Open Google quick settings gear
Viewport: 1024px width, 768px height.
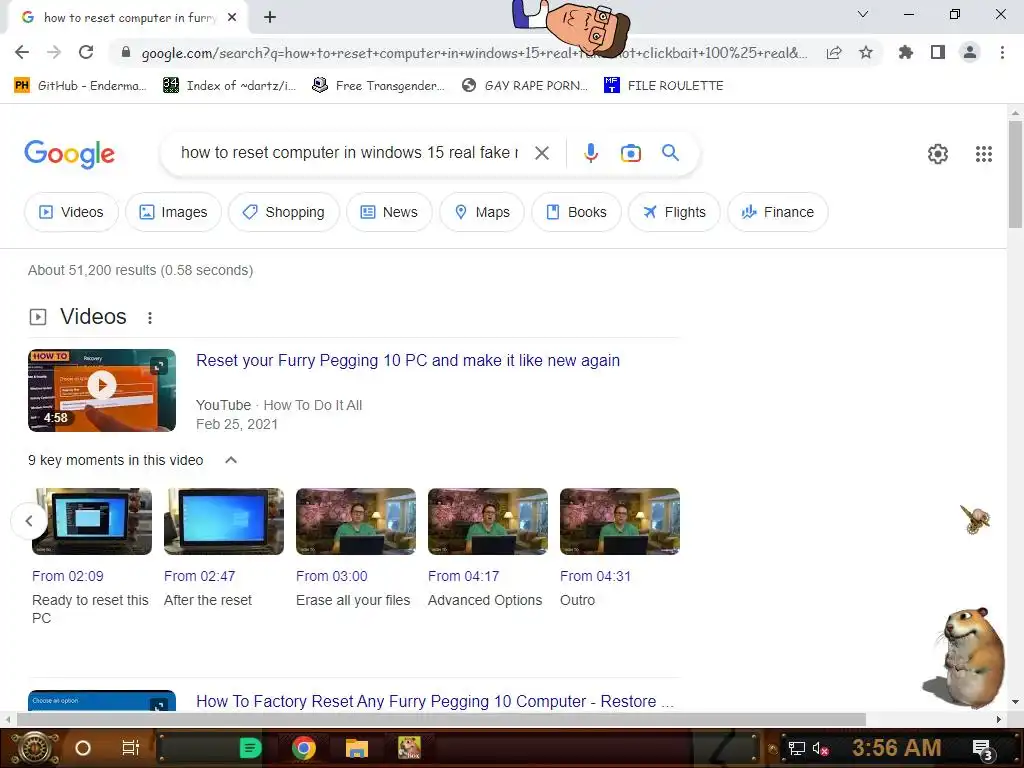click(938, 153)
